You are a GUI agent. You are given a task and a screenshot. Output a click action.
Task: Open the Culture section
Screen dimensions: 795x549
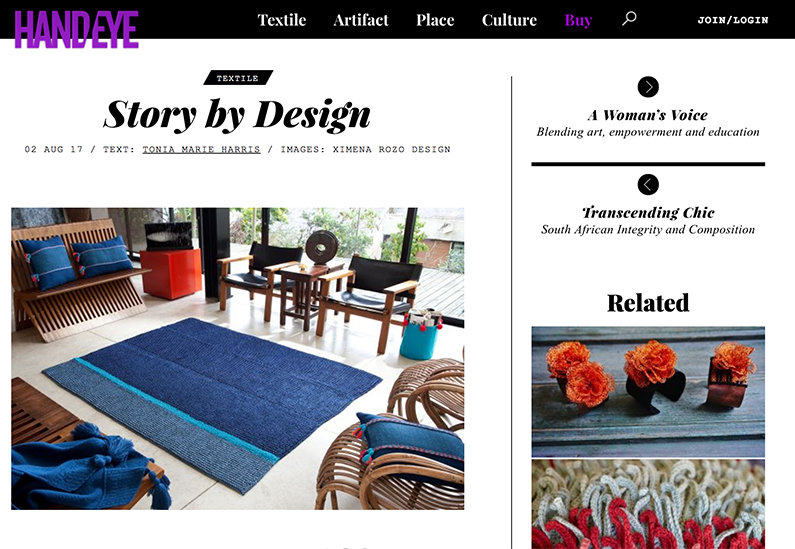[x=509, y=20]
